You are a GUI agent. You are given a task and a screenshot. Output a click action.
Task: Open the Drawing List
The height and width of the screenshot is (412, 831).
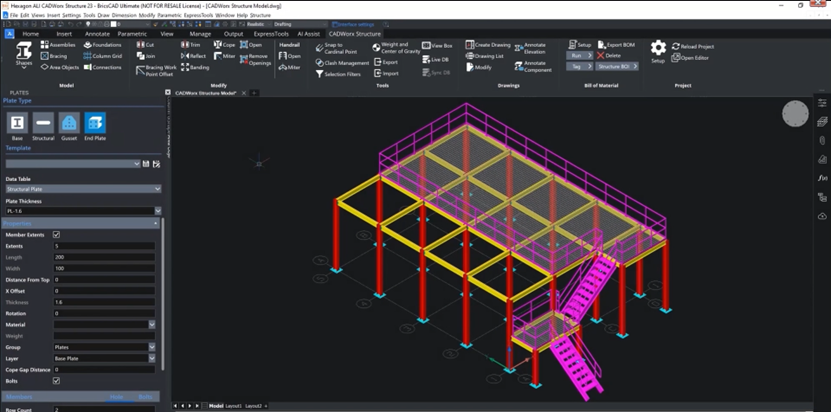485,56
